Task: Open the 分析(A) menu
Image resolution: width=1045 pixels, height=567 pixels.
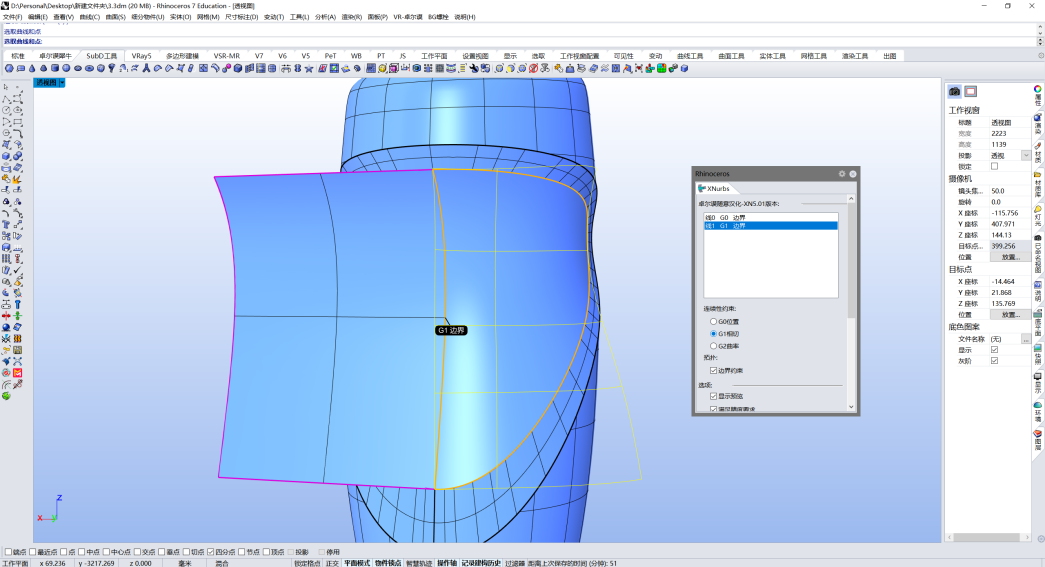Action: [325, 17]
